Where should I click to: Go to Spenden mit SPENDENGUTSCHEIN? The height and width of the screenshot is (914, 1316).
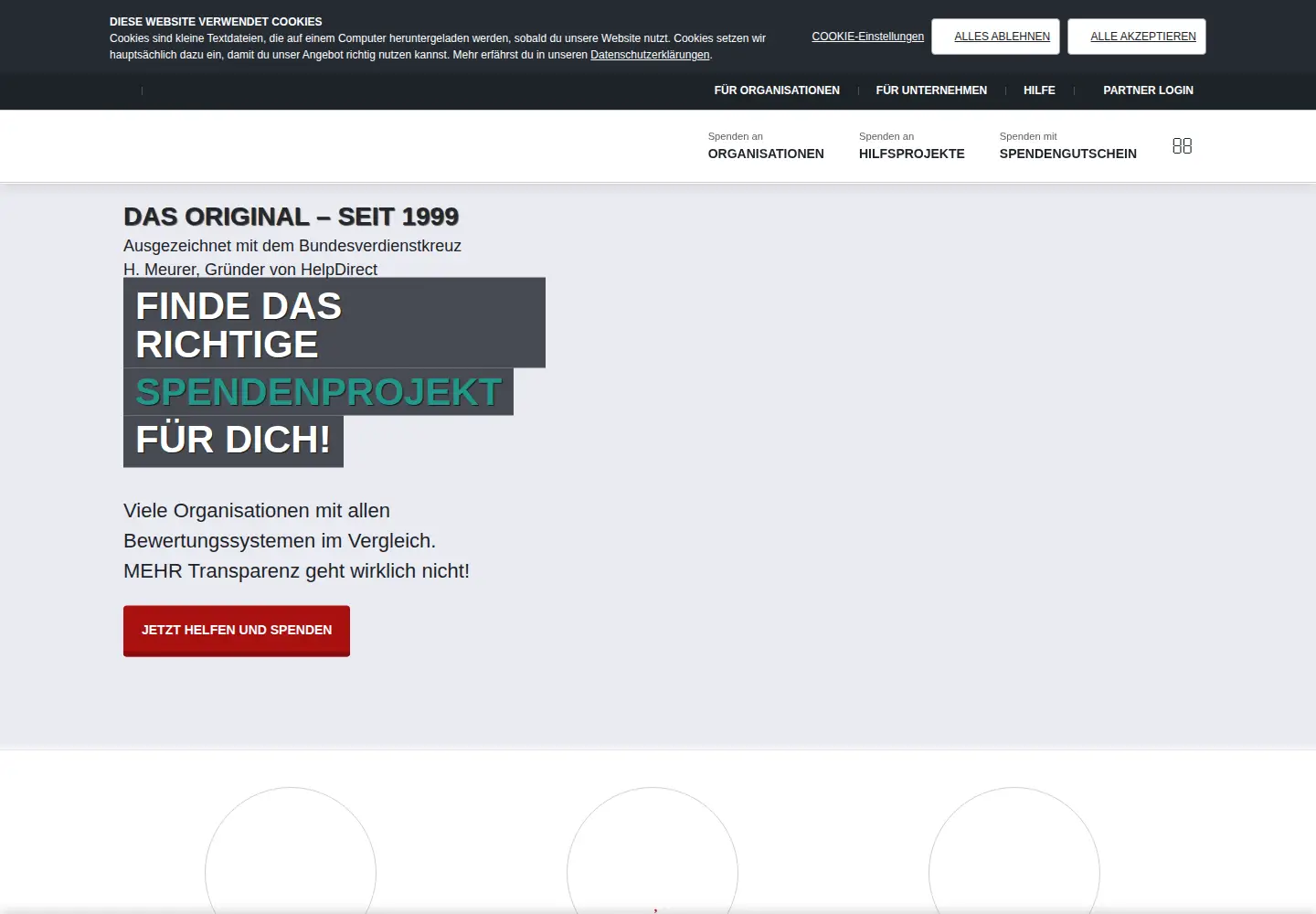click(x=1067, y=146)
